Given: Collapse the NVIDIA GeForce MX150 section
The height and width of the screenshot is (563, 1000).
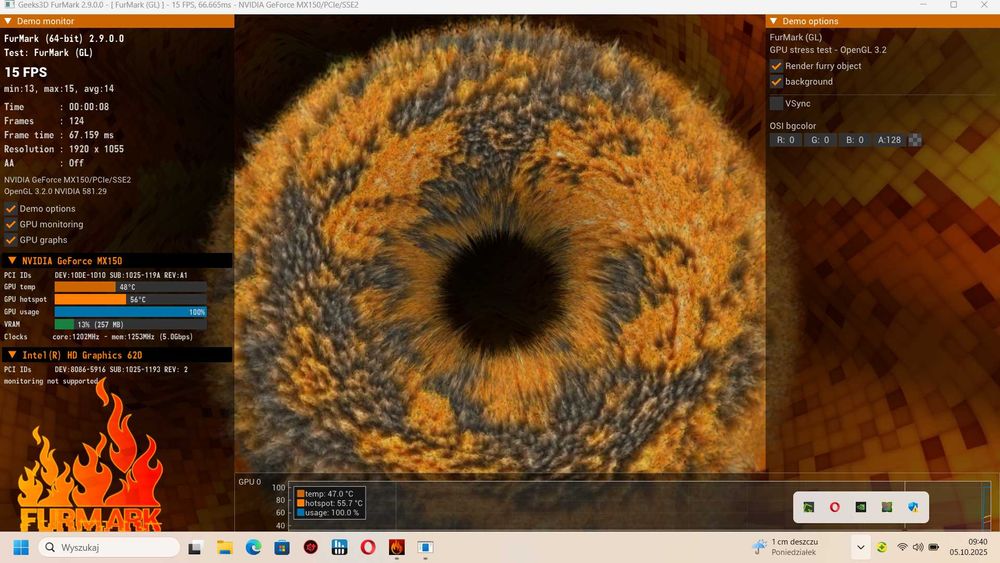Looking at the screenshot, I should (12, 261).
